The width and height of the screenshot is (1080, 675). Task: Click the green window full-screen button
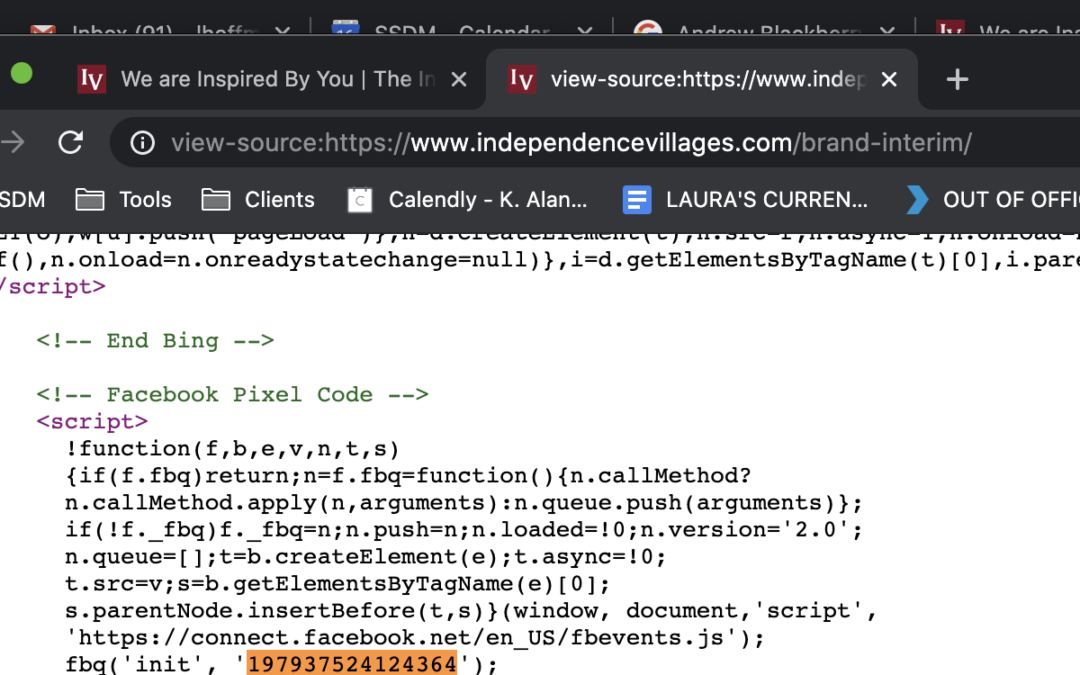click(x=21, y=73)
